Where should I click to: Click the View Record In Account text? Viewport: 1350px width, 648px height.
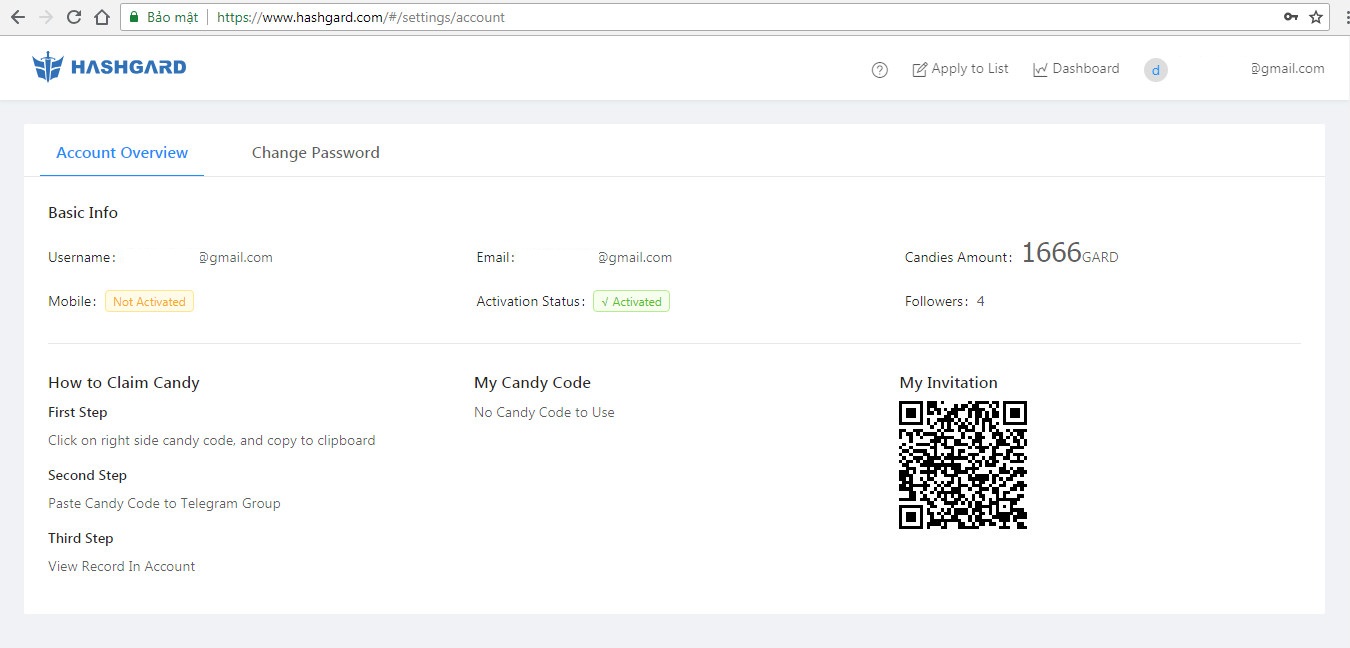coord(122,567)
